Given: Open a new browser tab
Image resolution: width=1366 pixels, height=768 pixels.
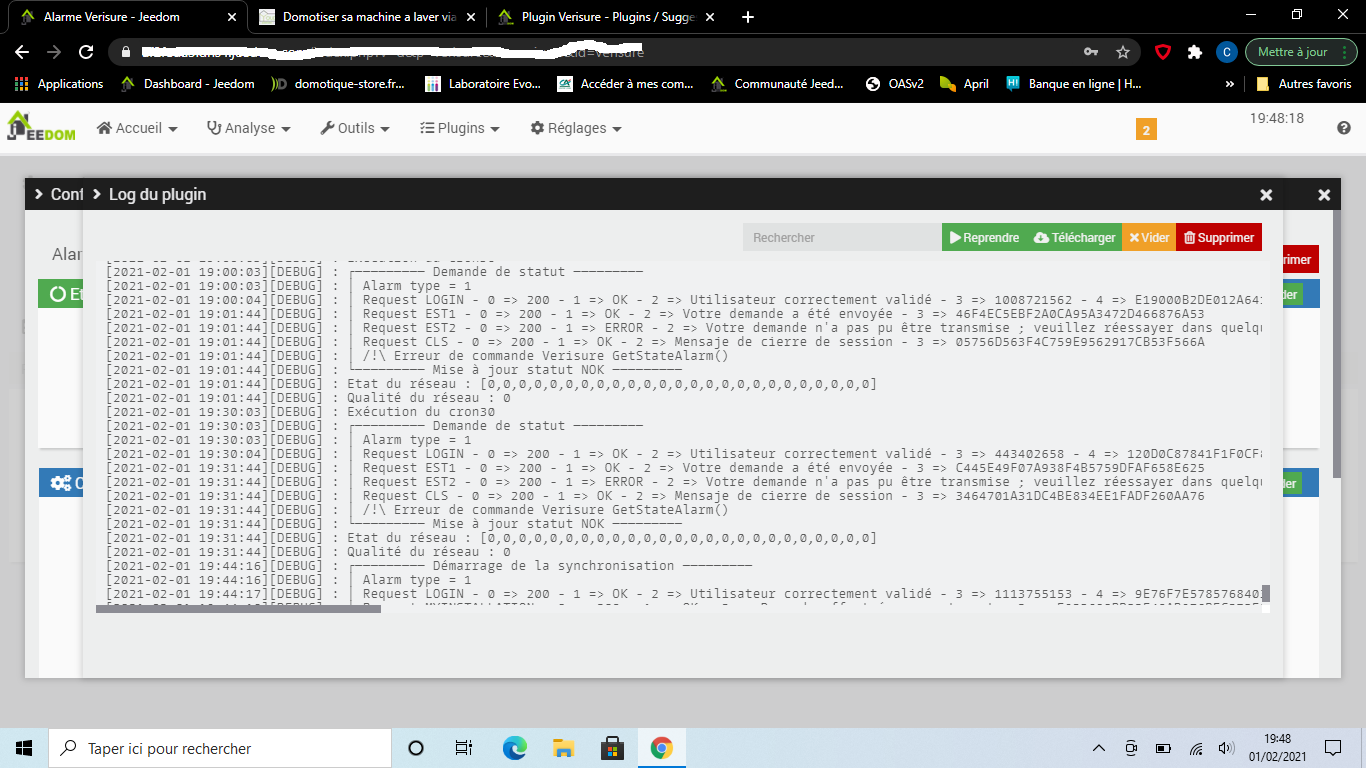Looking at the screenshot, I should [x=748, y=16].
